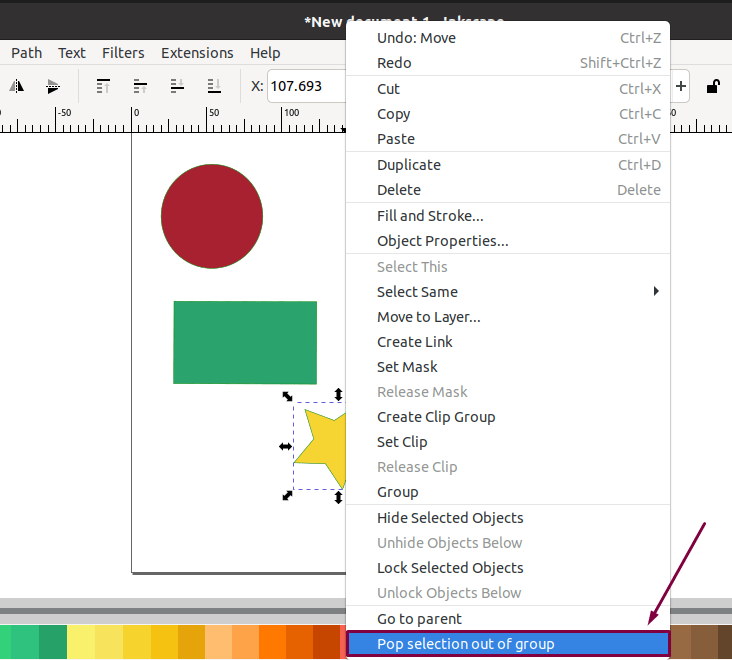This screenshot has width=732, height=660.
Task: Pick the orange palette swatch
Action: pyautogui.click(x=272, y=642)
